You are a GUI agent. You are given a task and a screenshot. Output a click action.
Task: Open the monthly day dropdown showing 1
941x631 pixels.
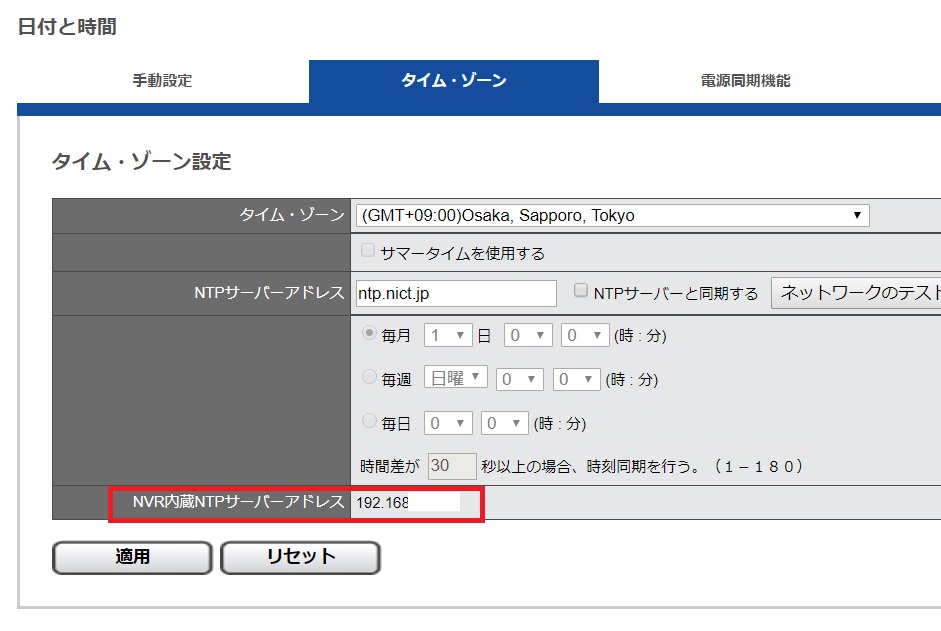pos(448,335)
